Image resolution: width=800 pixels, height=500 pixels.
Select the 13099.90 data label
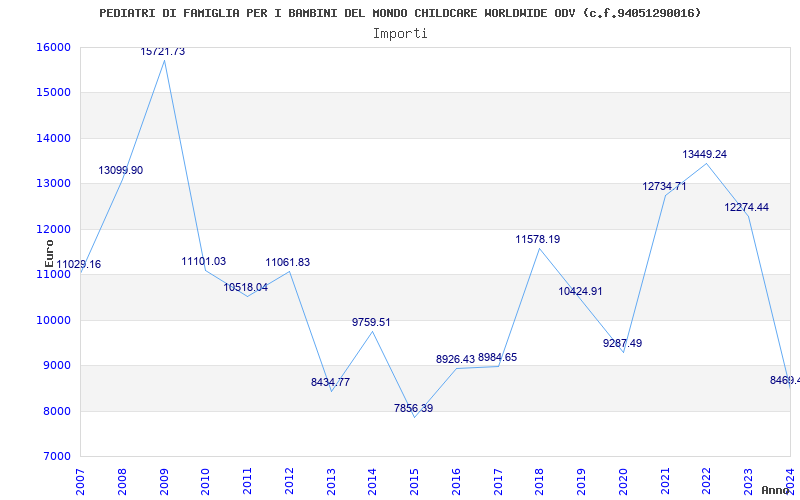click(121, 170)
